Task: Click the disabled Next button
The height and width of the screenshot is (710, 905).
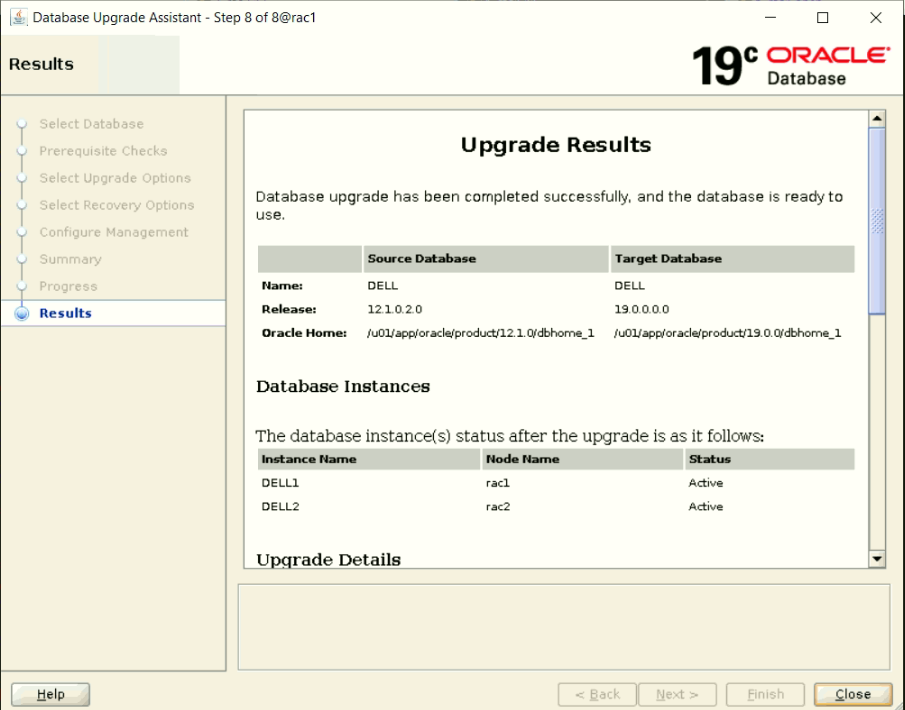Action: pyautogui.click(x=677, y=694)
